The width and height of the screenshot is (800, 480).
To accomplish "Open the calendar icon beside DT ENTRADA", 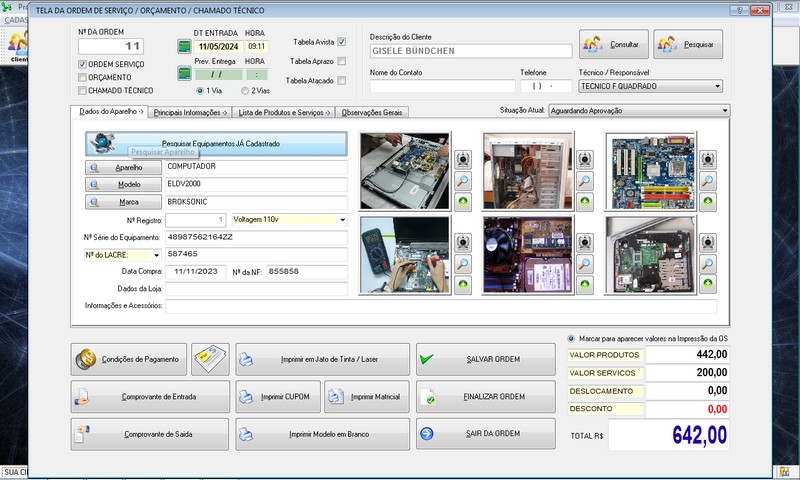I will [x=184, y=46].
